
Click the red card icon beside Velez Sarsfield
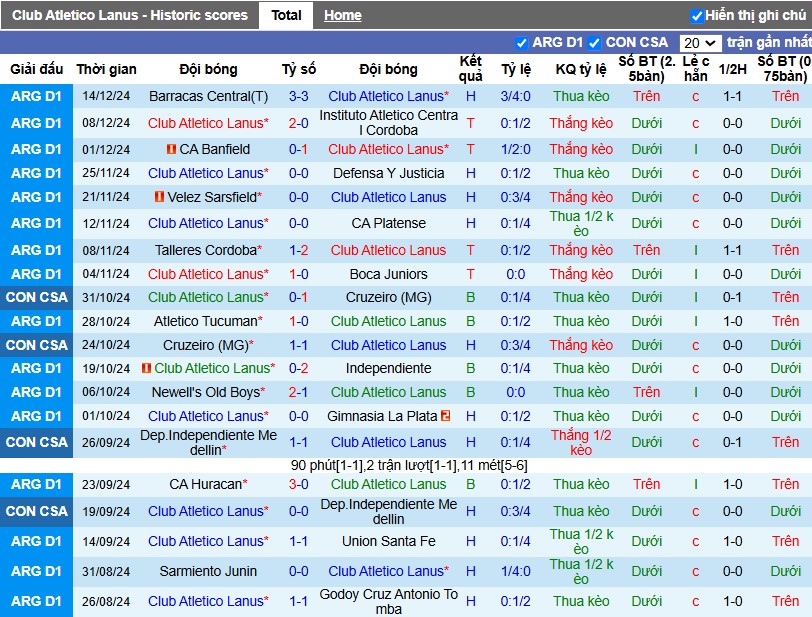(x=160, y=197)
